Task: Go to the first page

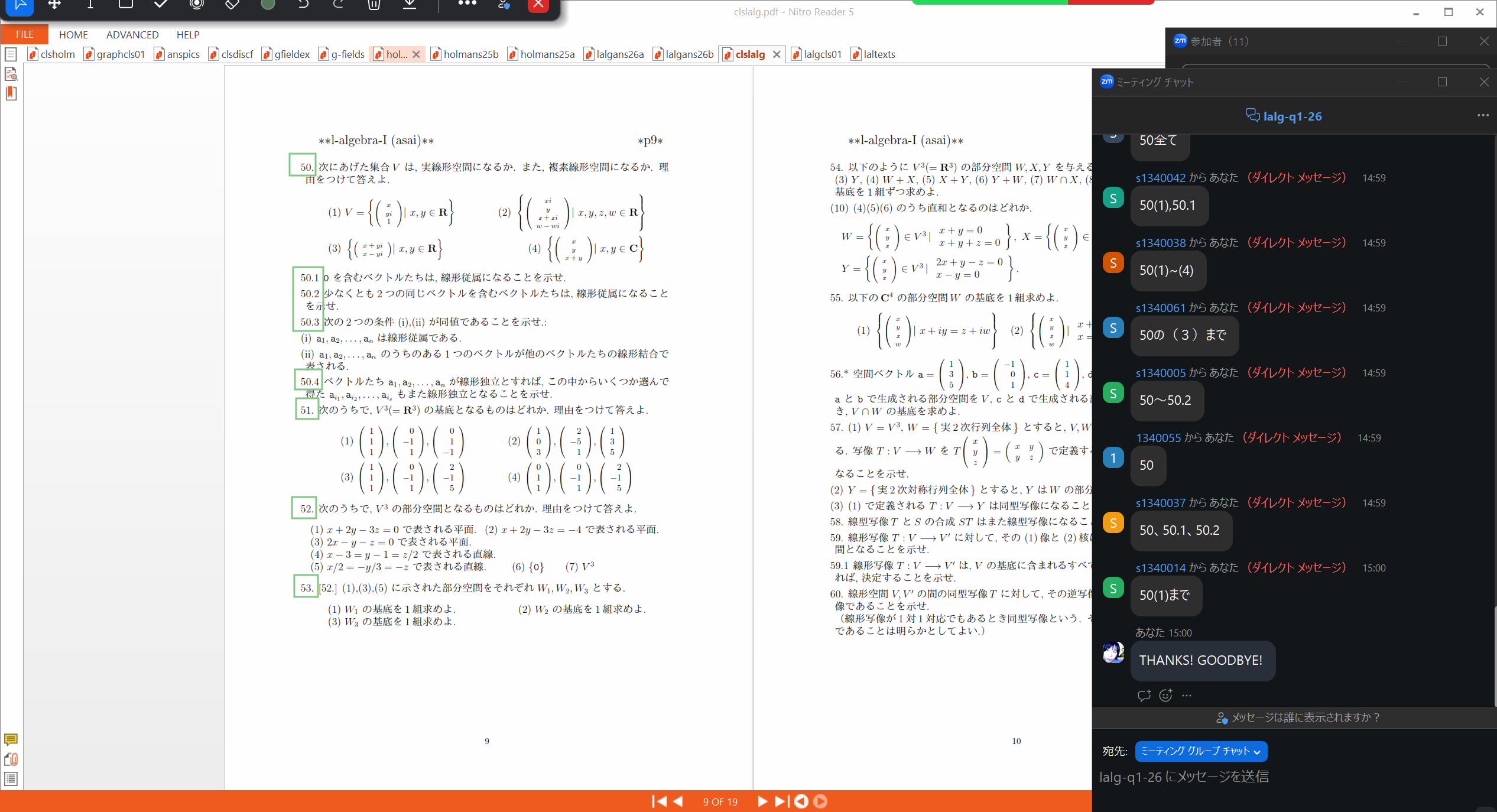Action: 660,801
